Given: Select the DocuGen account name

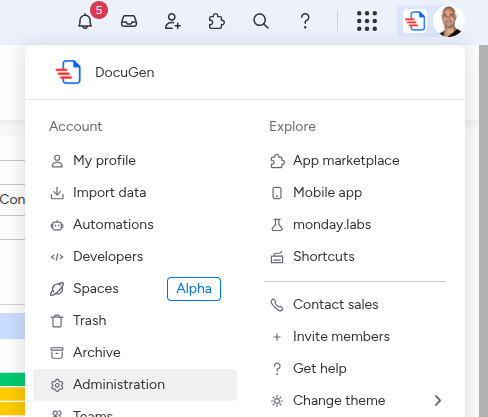Looking at the screenshot, I should tap(125, 72).
